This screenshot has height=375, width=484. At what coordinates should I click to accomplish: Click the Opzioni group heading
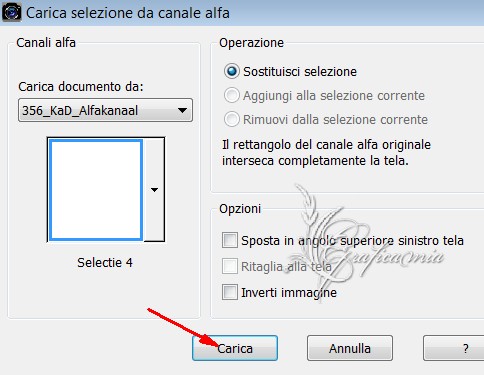240,209
